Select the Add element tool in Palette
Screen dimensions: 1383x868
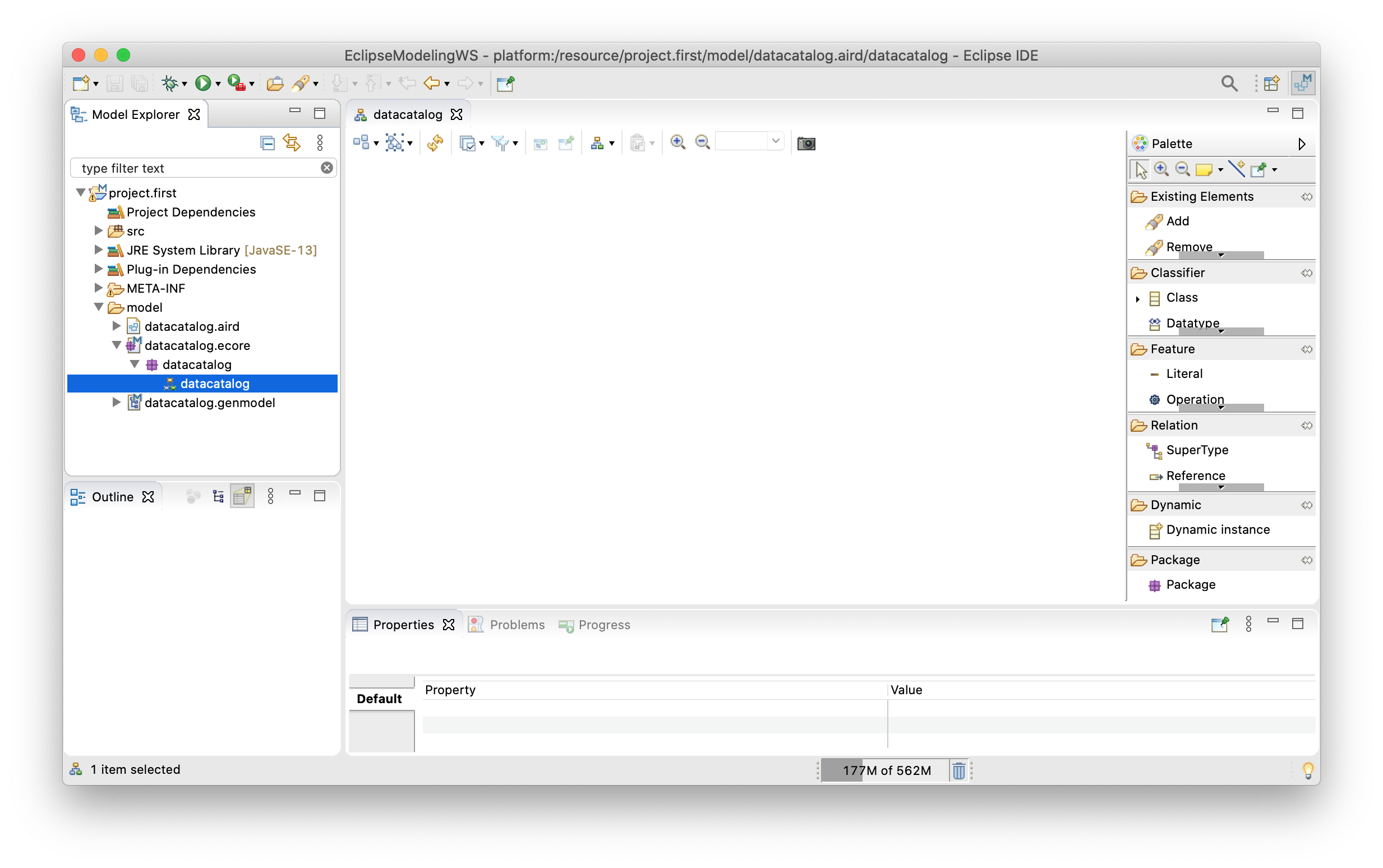coord(1176,220)
